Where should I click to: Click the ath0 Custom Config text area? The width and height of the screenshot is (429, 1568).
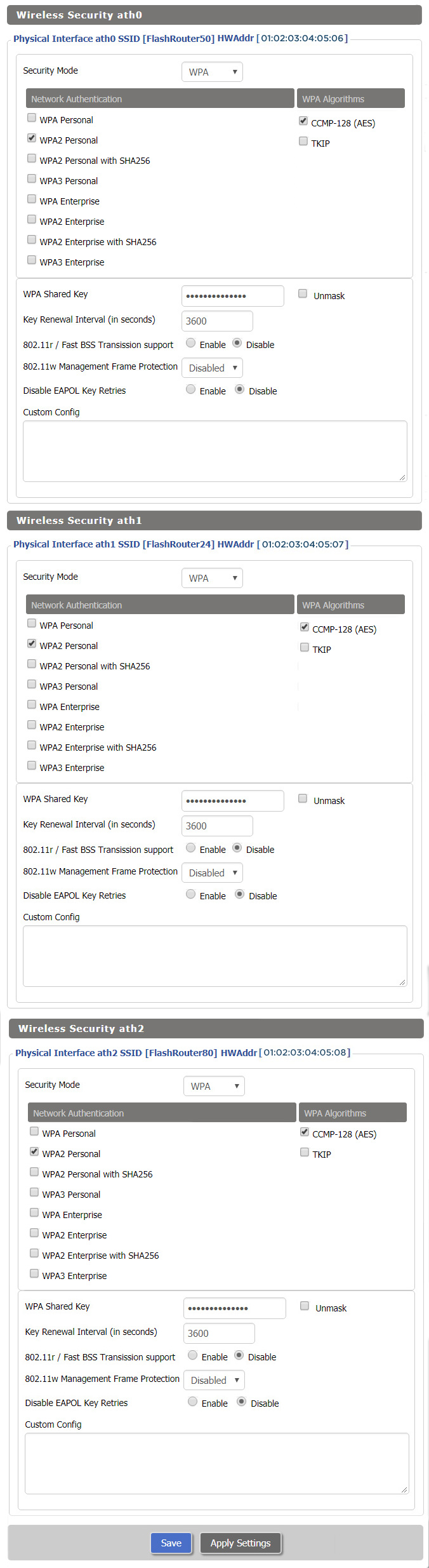(214, 451)
